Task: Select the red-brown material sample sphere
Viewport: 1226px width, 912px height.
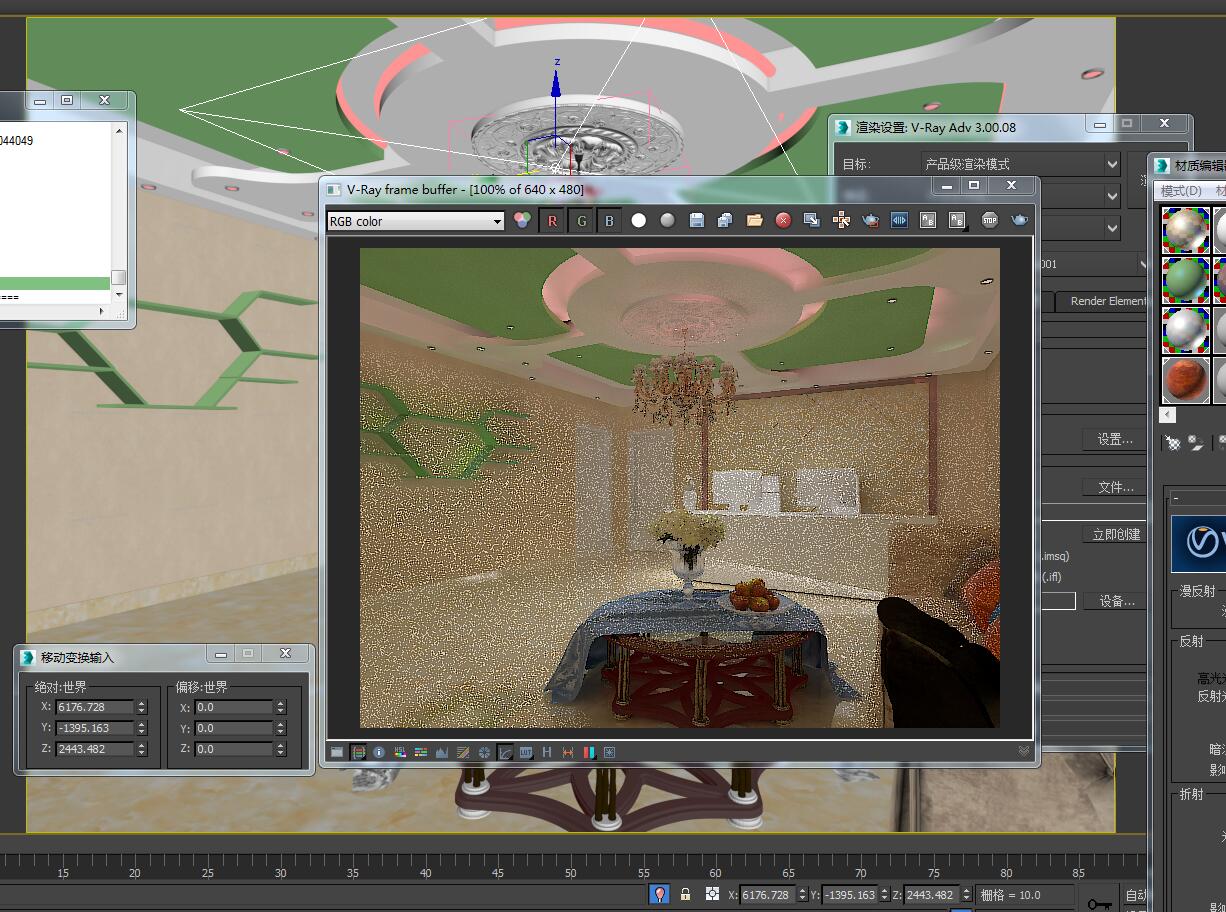Action: [x=1185, y=380]
